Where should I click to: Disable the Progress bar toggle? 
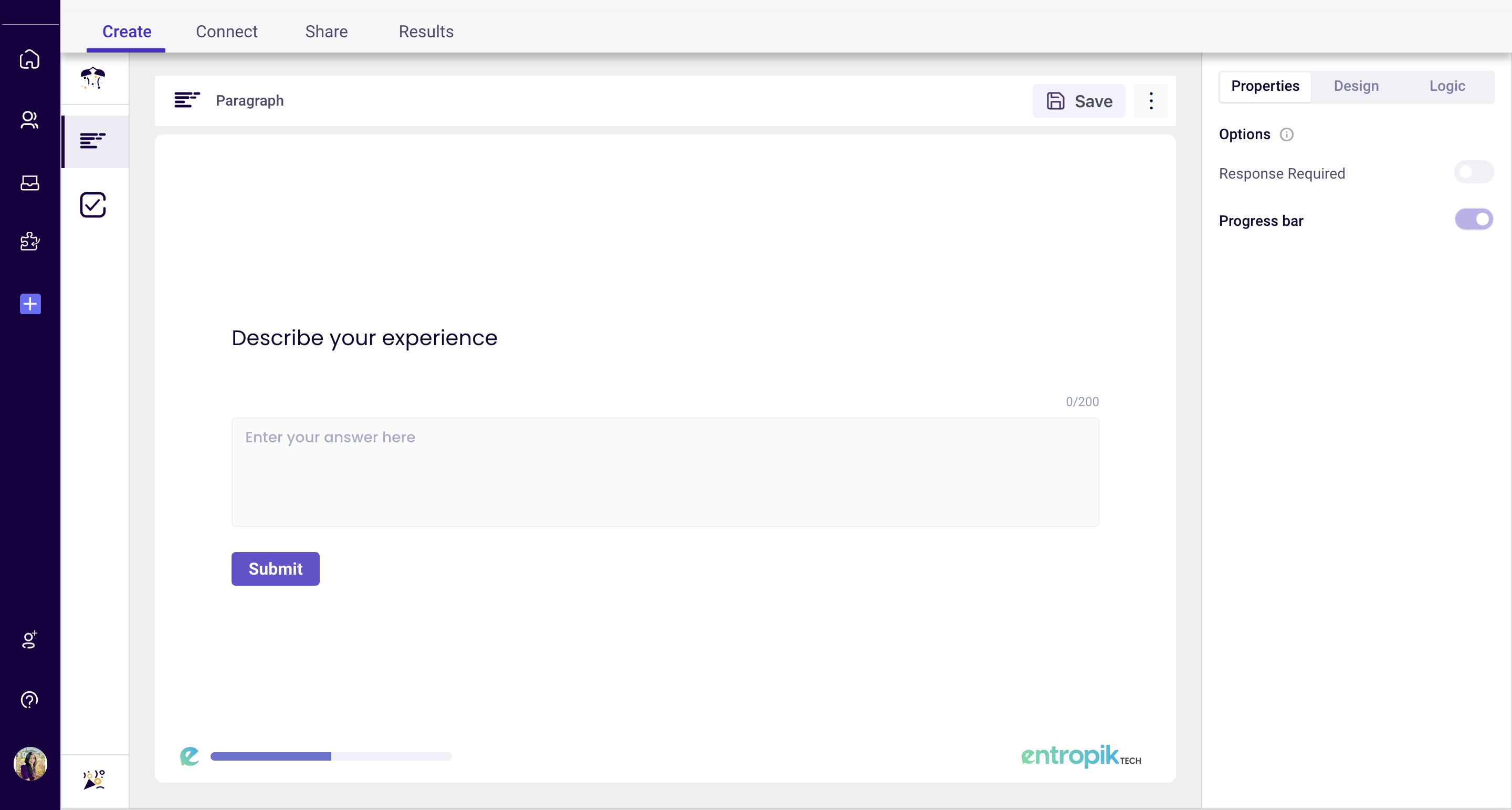pyautogui.click(x=1473, y=220)
